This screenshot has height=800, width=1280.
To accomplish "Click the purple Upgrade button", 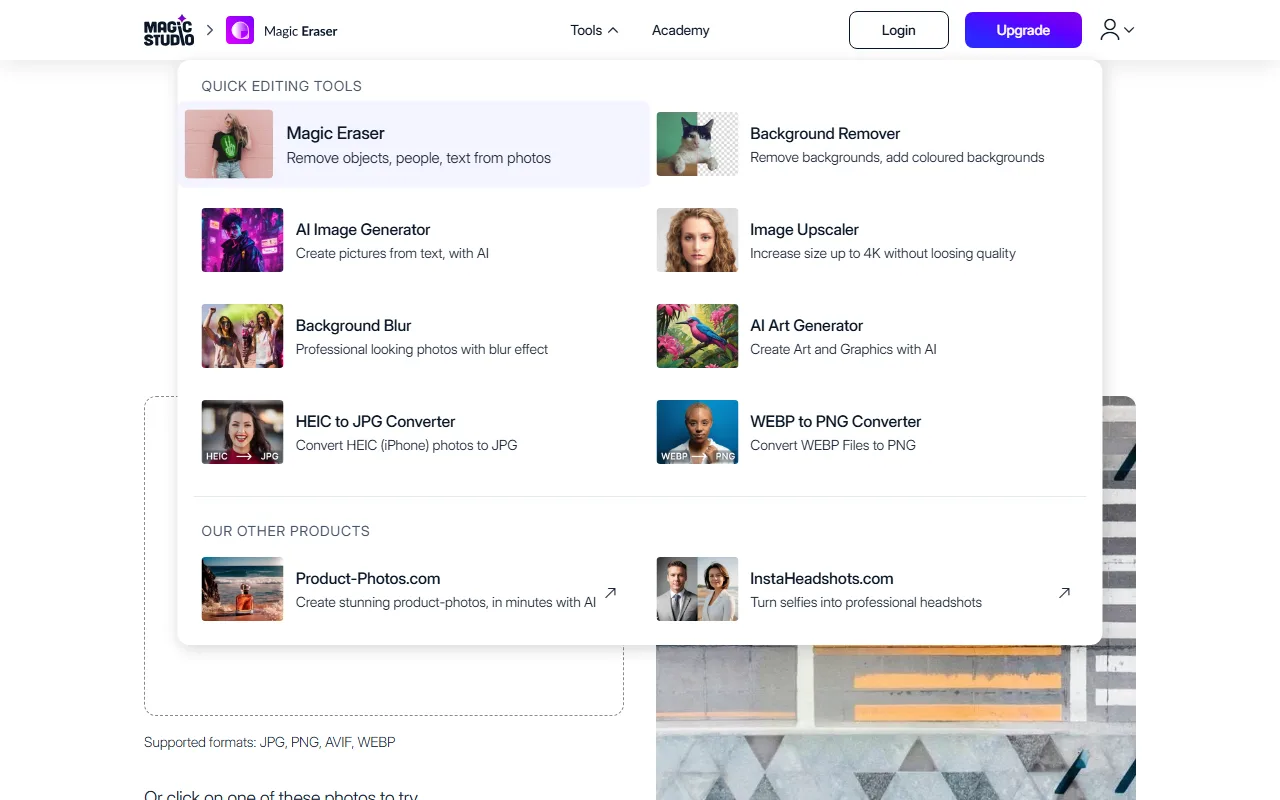I will (x=1023, y=30).
